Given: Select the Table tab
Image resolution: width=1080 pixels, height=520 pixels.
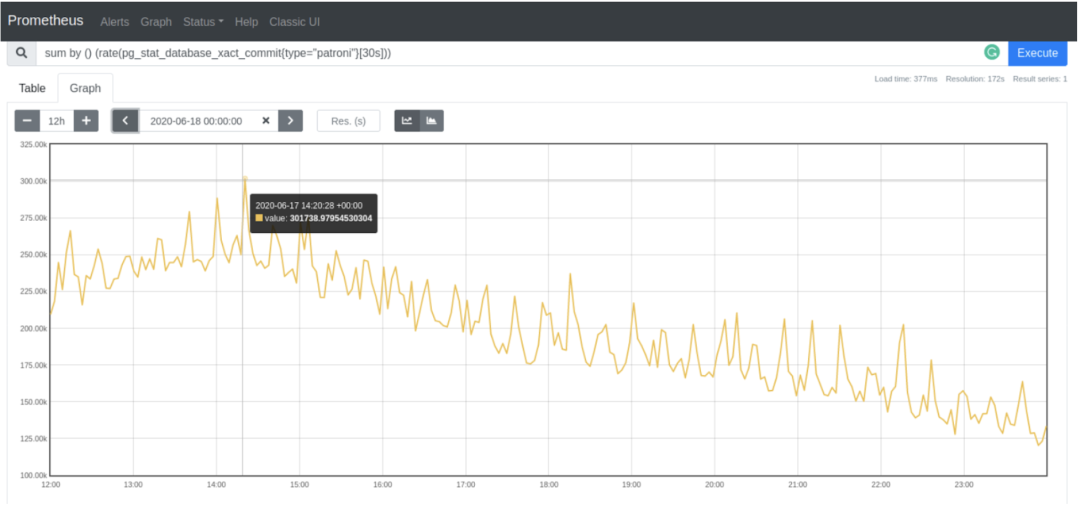Looking at the screenshot, I should tap(32, 88).
